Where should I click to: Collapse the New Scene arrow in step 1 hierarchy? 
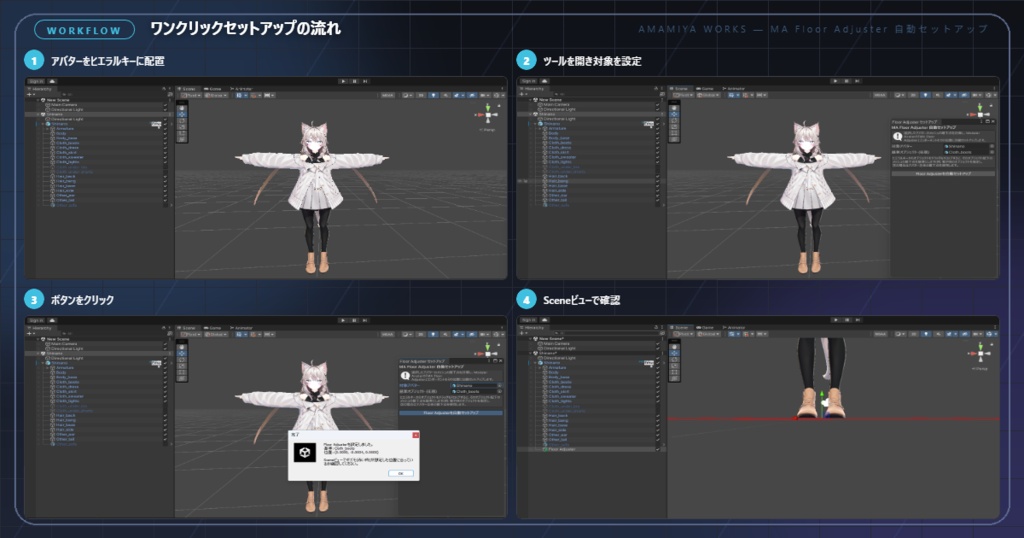tap(38, 100)
